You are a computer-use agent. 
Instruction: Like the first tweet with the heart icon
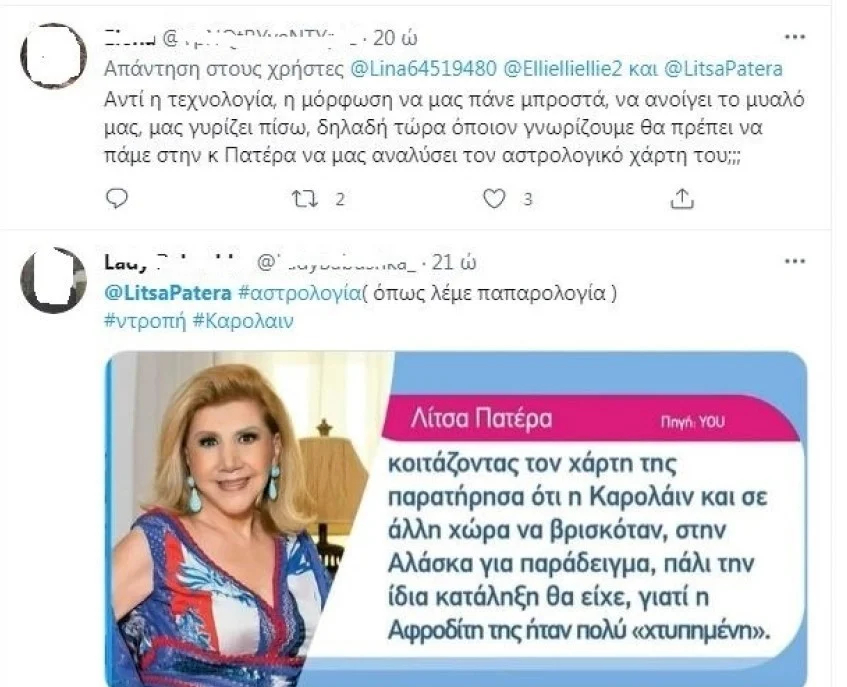click(494, 199)
